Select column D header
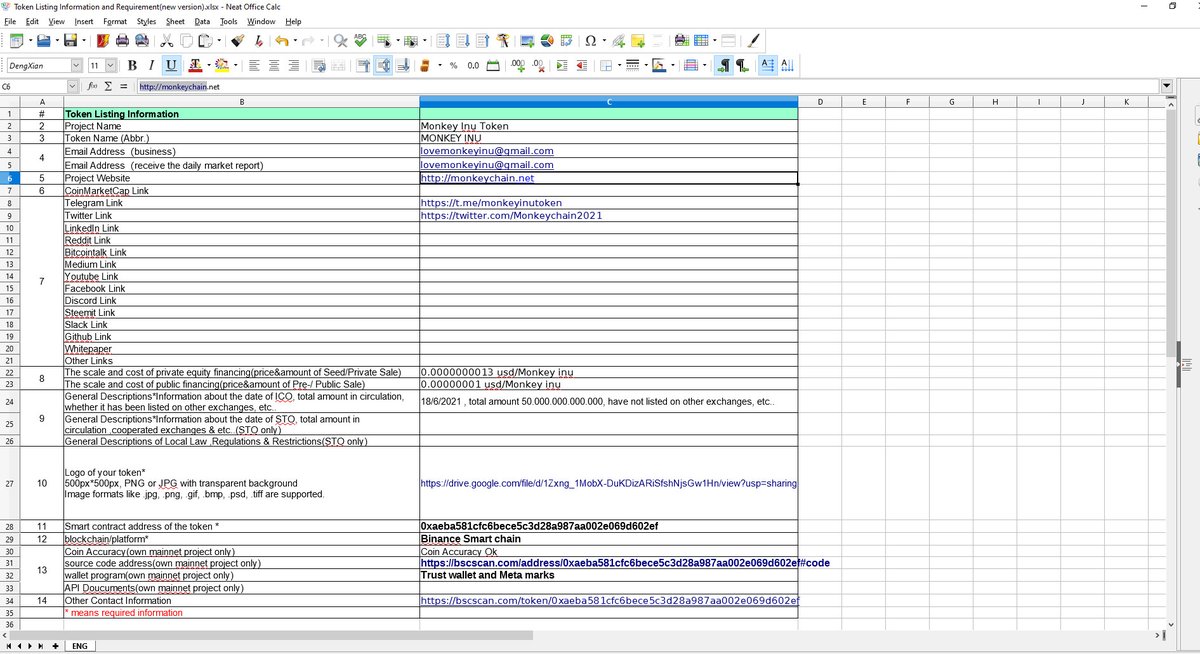Screen dimensions: 1200x654 [x=820, y=102]
